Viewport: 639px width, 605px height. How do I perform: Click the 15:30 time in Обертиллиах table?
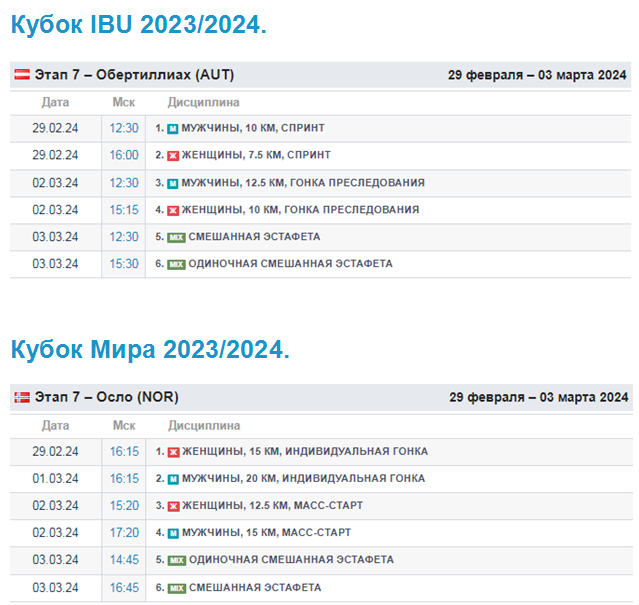(124, 264)
